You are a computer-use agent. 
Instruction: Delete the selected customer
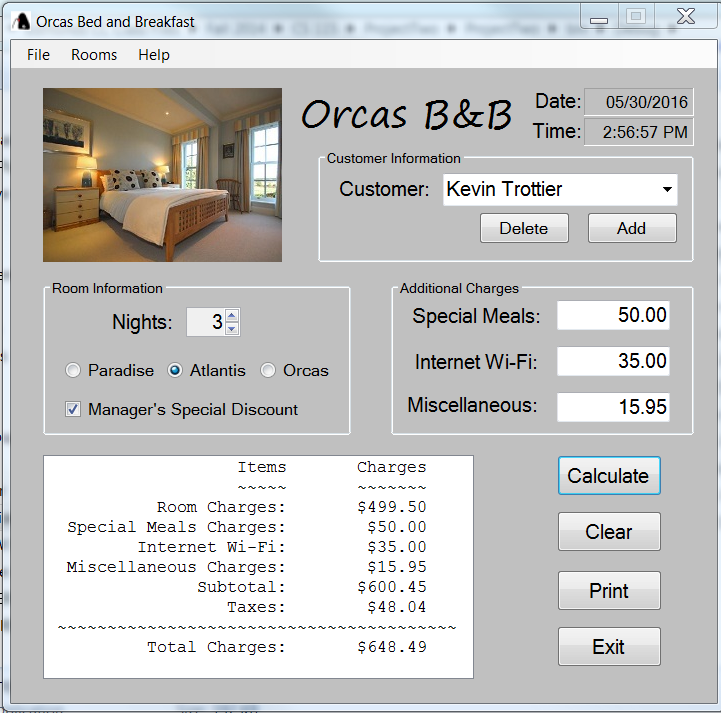tap(524, 228)
